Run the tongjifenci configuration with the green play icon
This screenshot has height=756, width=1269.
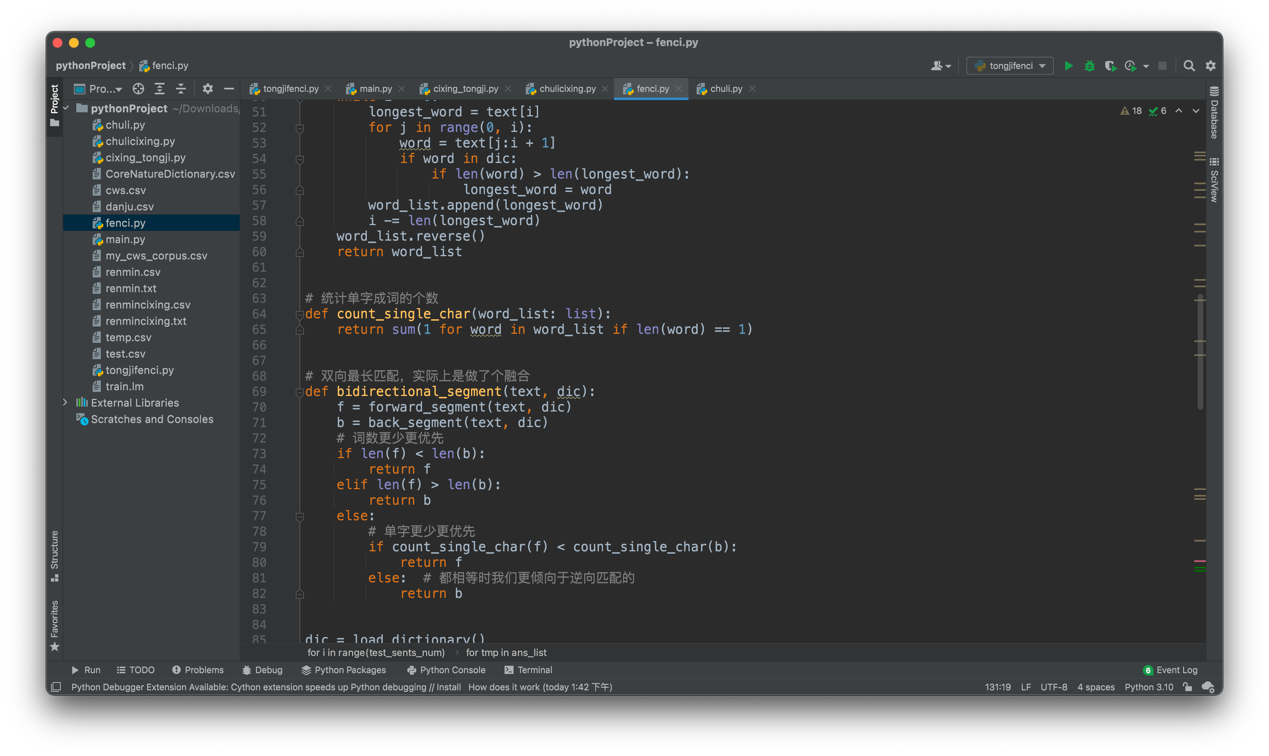(x=1068, y=66)
